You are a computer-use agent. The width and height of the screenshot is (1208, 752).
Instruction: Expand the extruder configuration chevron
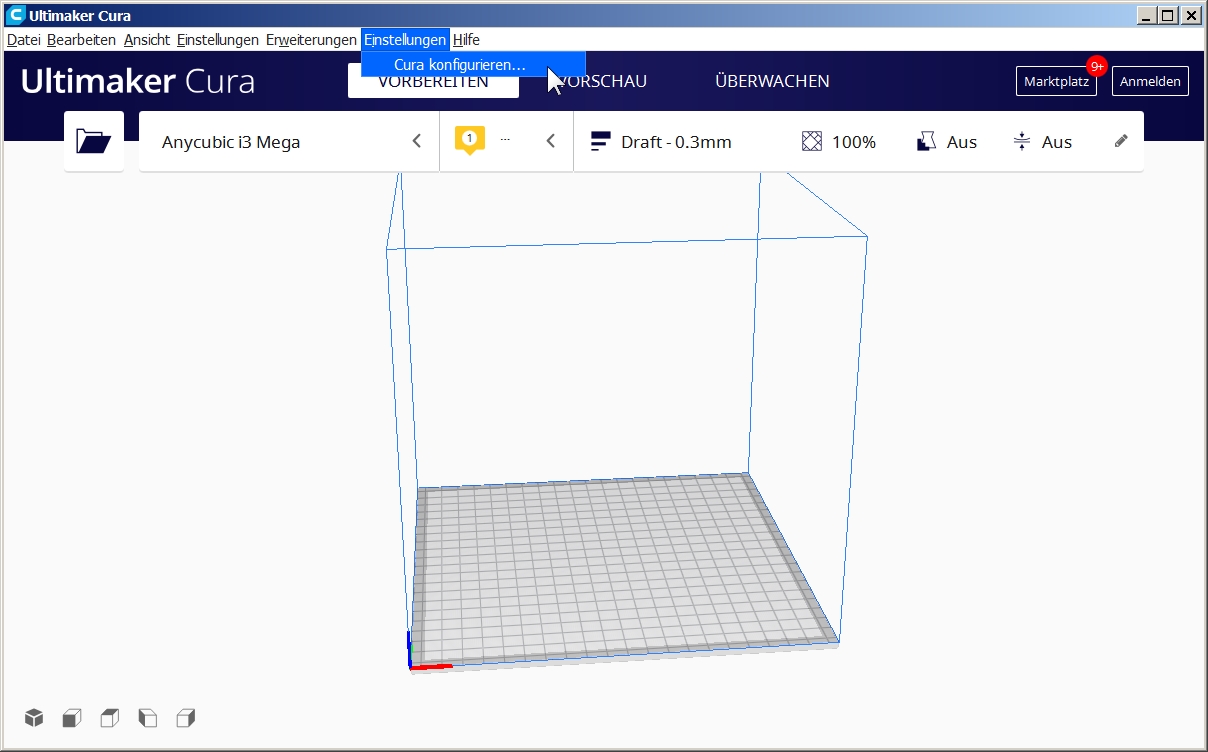pos(550,141)
